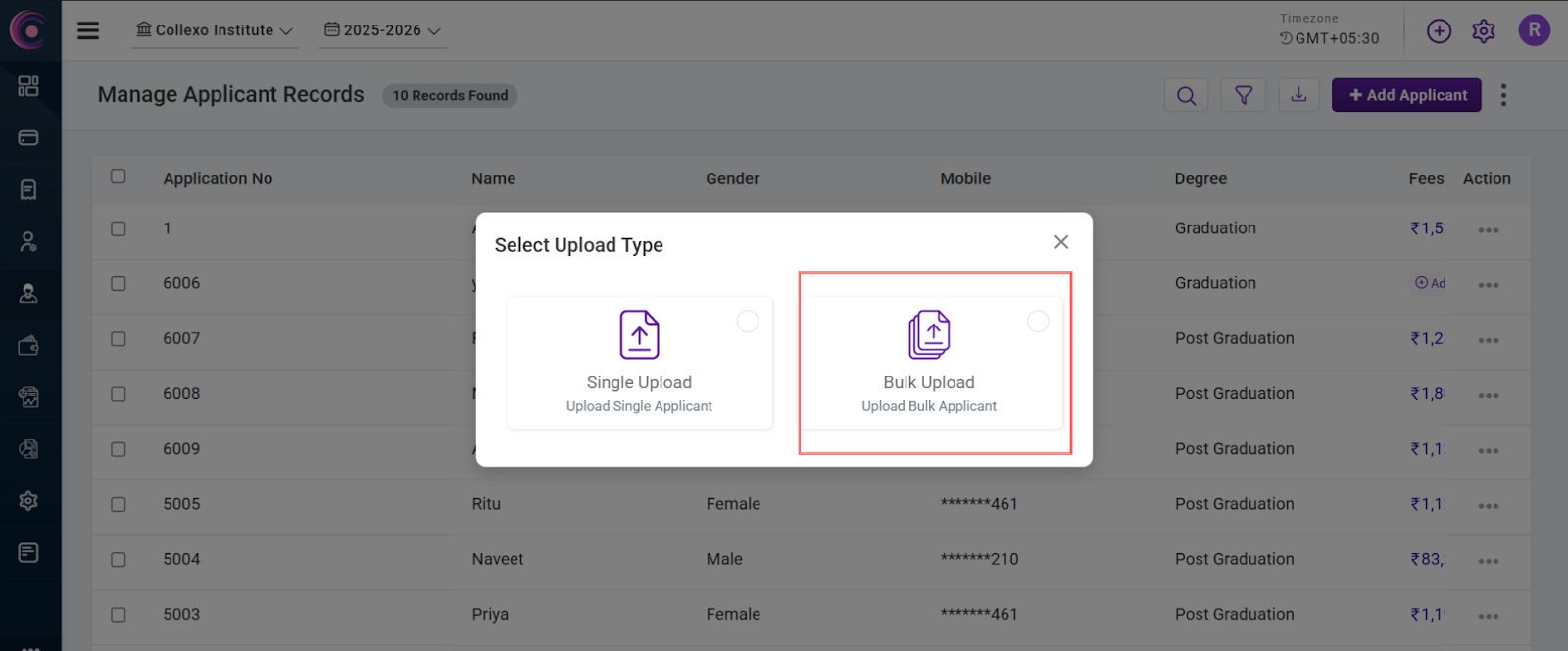Screen dimensions: 1568x651
Task: Open action menu for Priya's row
Action: [1488, 616]
